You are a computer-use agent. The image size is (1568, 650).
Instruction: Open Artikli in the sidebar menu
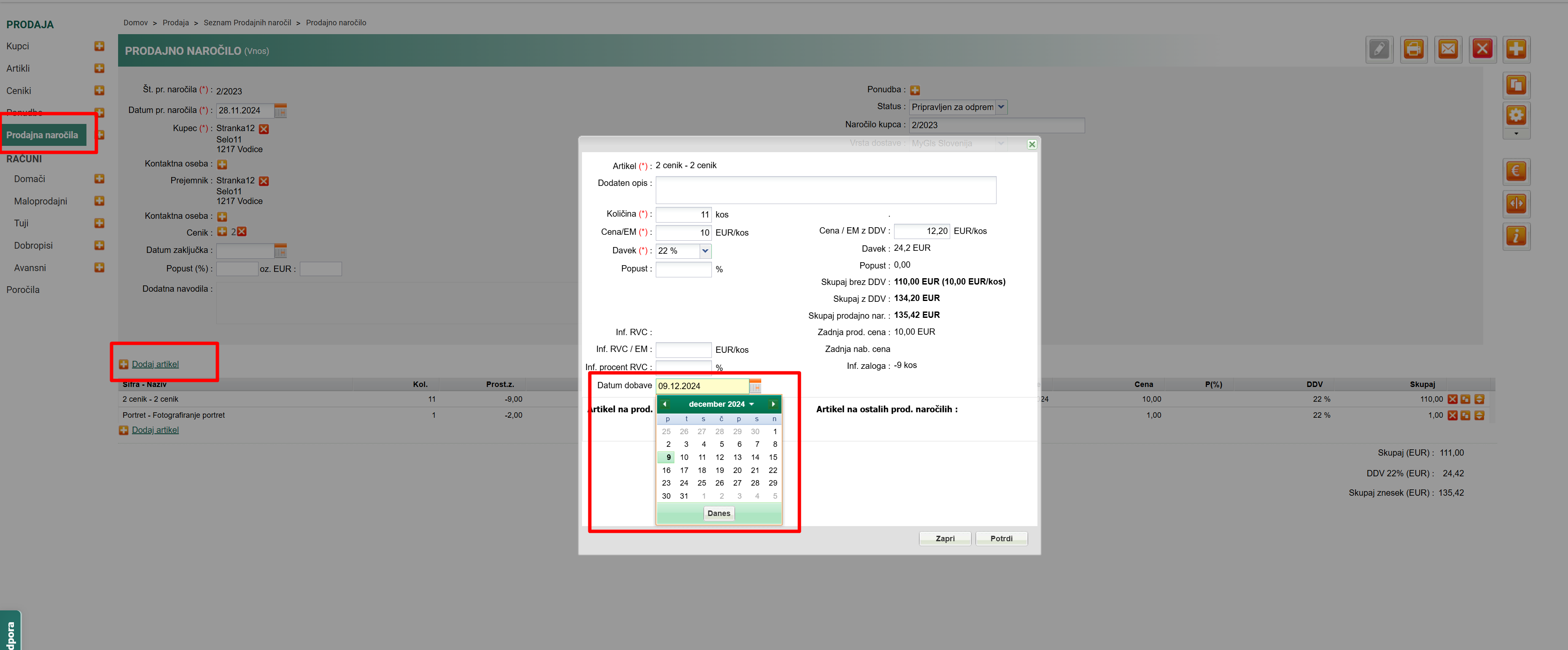[18, 68]
